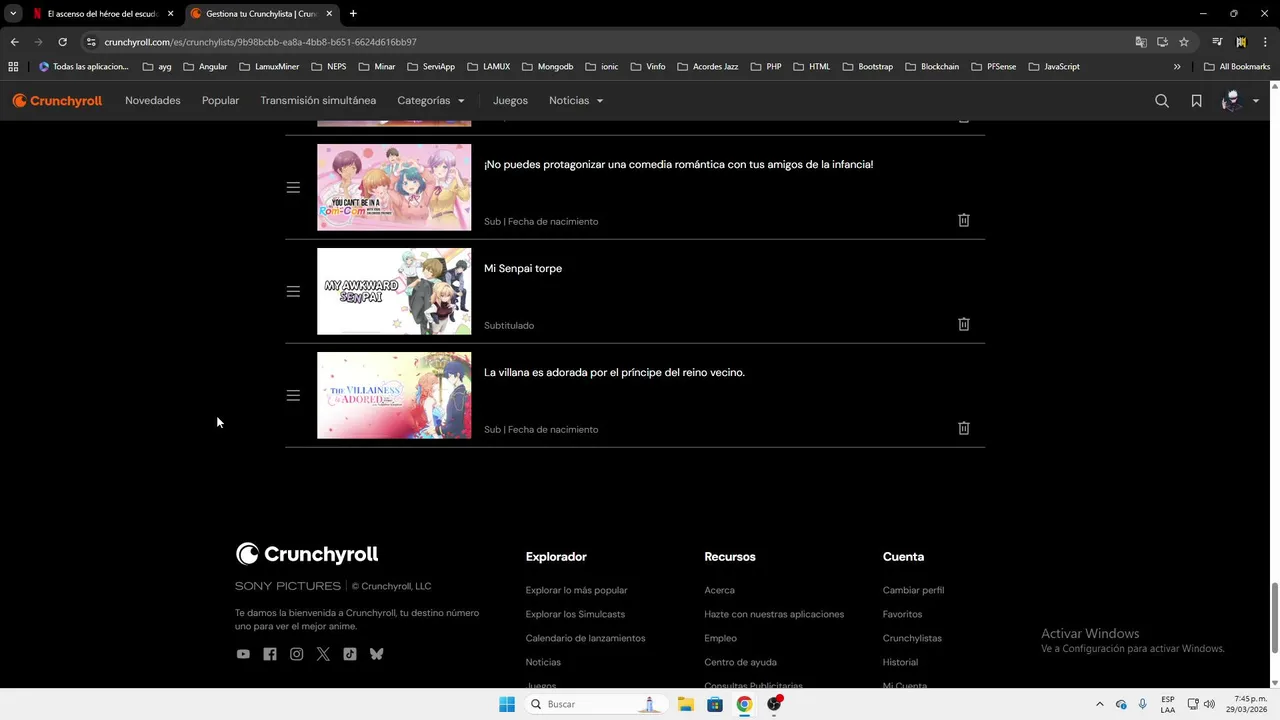Open Crunchyroll TikTok social icon
The width and height of the screenshot is (1280, 720).
[x=350, y=654]
